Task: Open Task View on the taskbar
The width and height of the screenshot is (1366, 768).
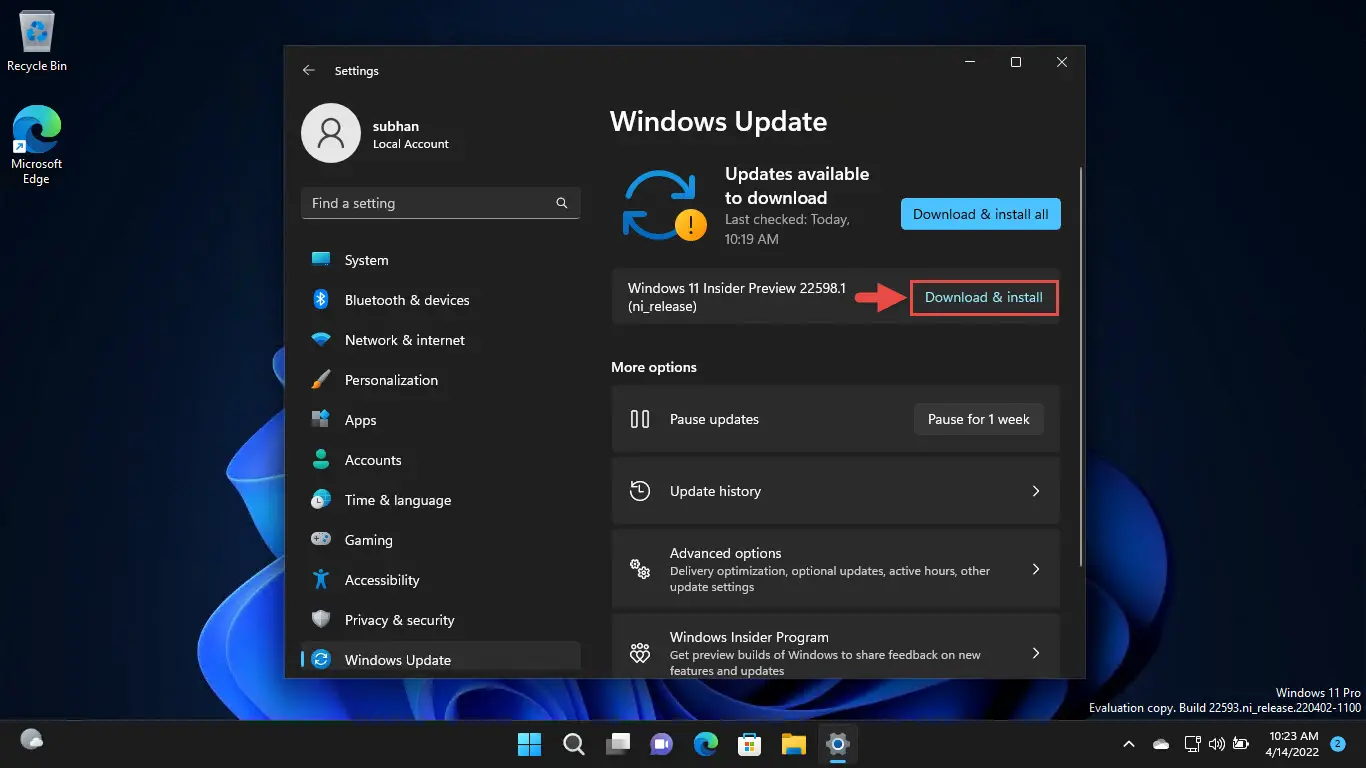Action: click(x=617, y=744)
